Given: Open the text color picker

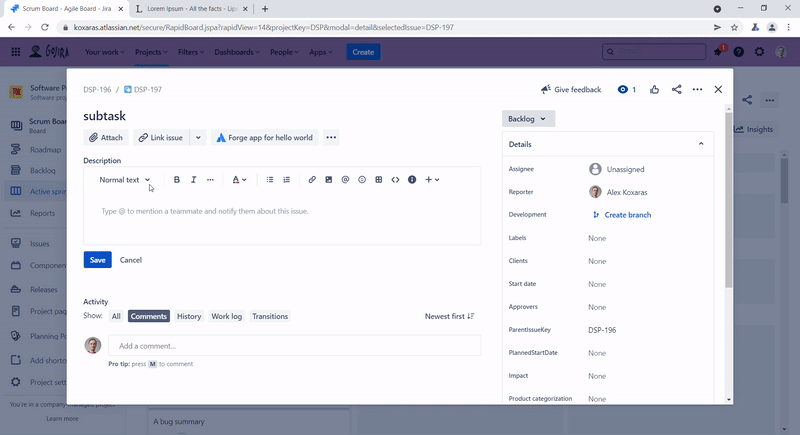Looking at the screenshot, I should click(x=239, y=180).
